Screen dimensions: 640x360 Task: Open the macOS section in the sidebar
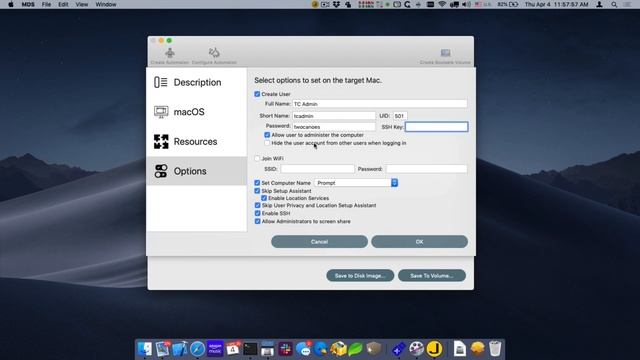(x=197, y=112)
